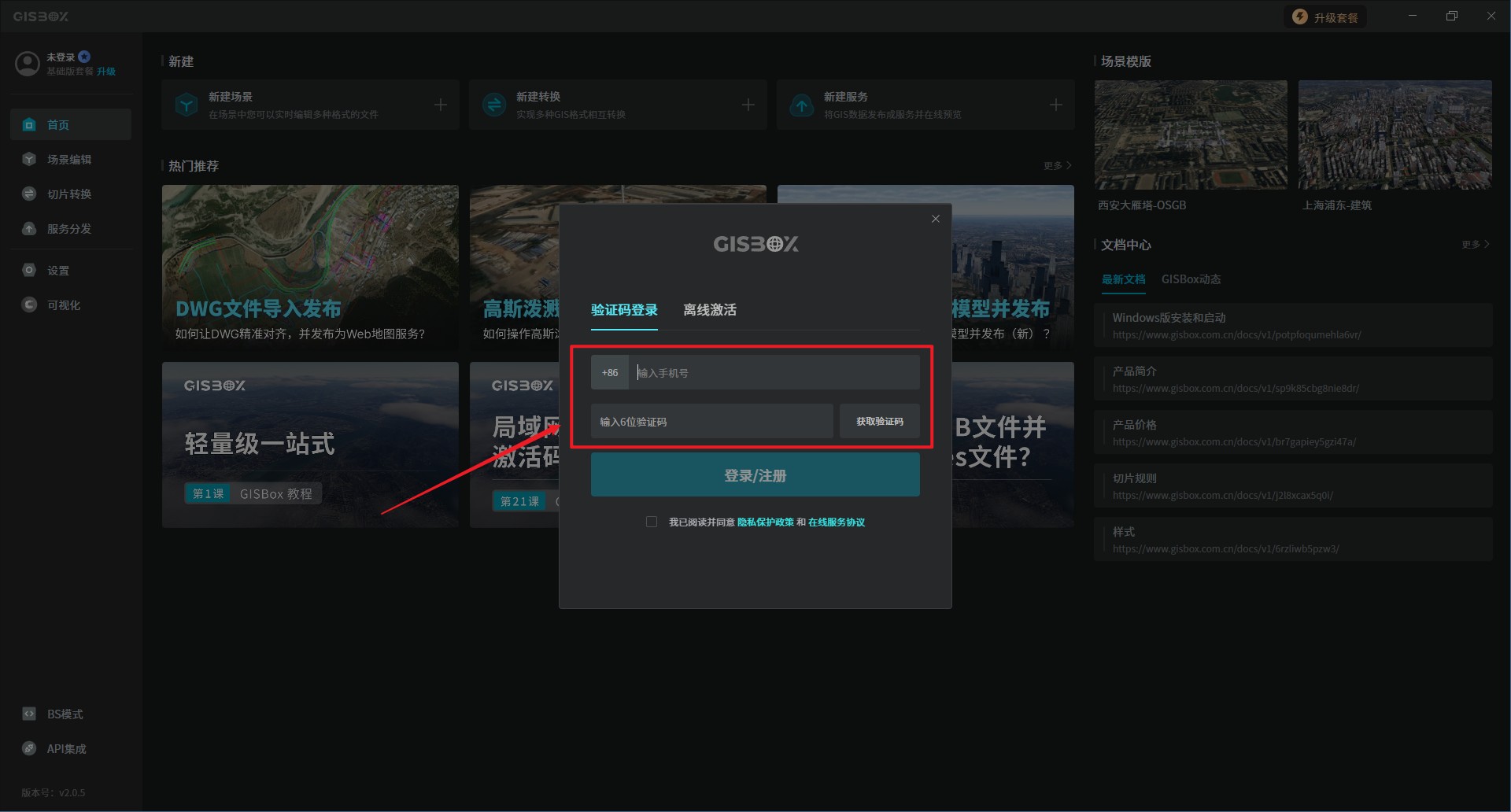Open the Settings (设置) gear icon
This screenshot has width=1511, height=812.
[29, 271]
